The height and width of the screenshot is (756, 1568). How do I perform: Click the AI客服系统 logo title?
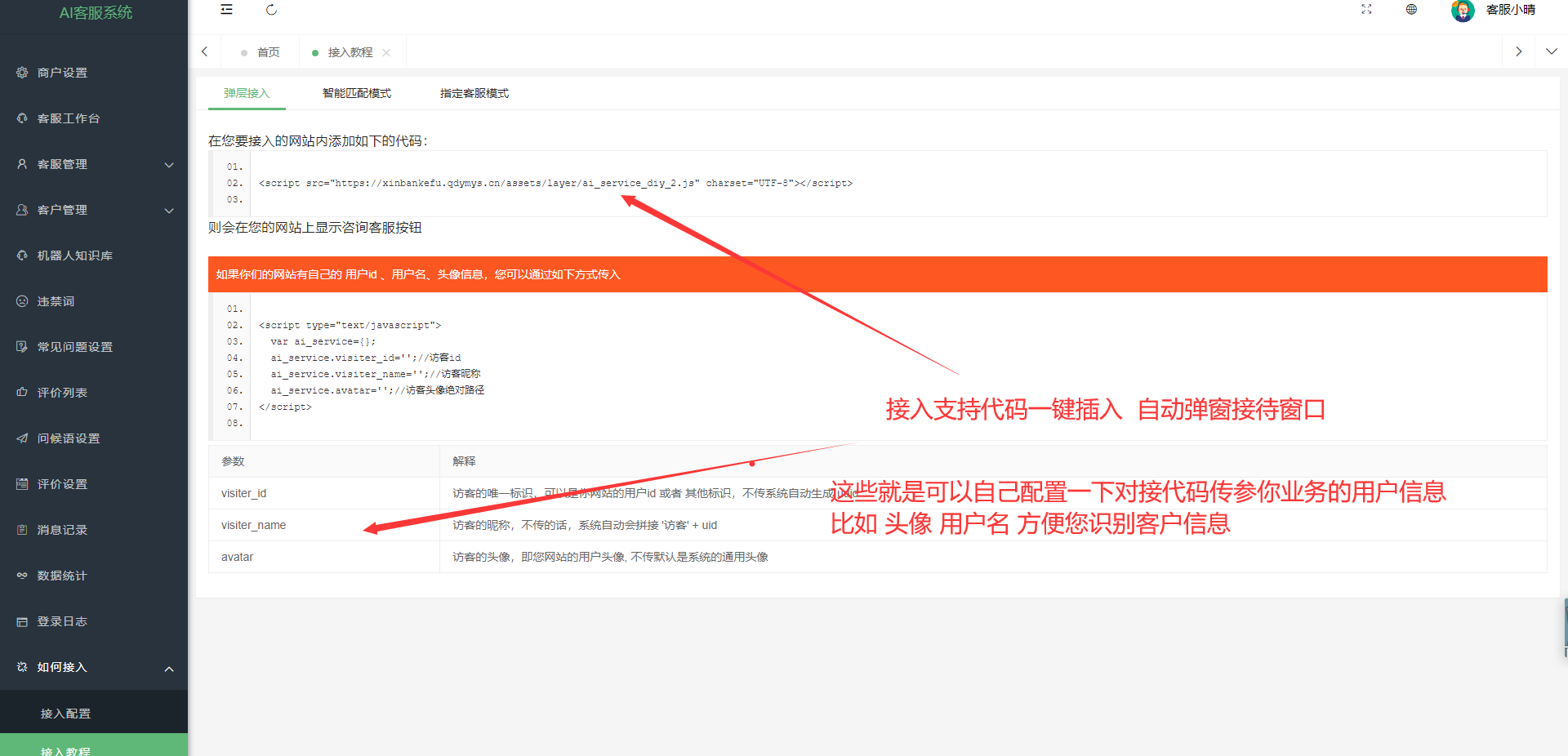point(96,12)
